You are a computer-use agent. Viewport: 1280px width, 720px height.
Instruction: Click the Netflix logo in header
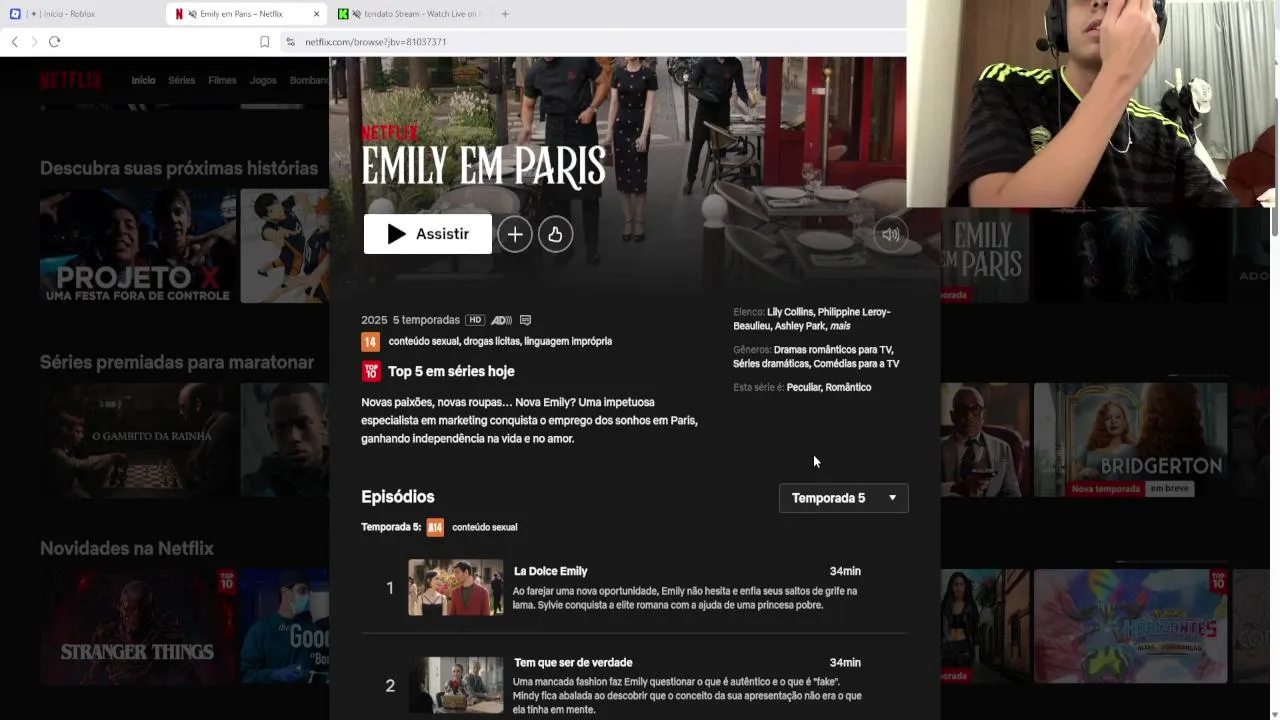[x=71, y=80]
